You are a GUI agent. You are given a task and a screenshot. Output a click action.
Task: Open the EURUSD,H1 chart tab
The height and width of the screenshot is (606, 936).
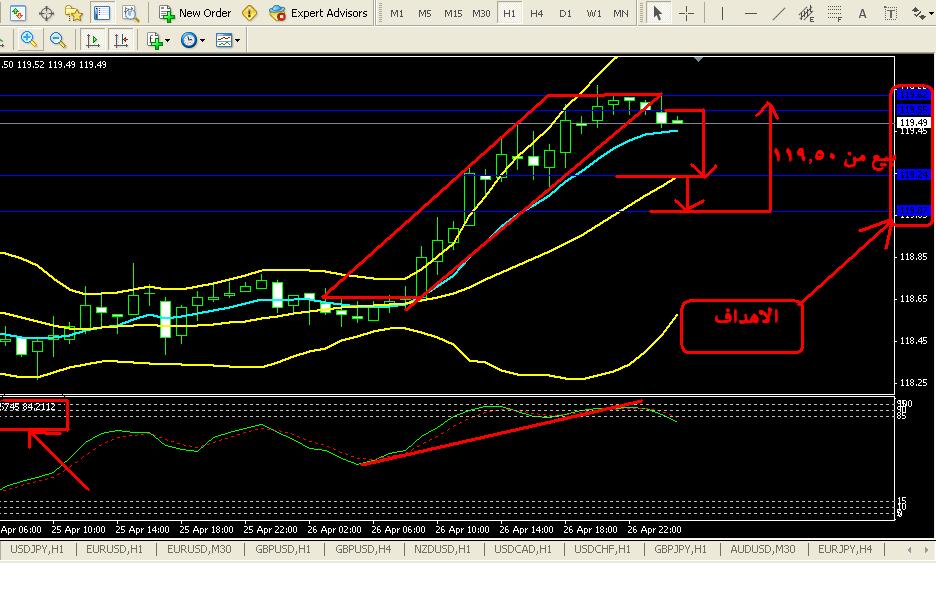pyautogui.click(x=115, y=549)
